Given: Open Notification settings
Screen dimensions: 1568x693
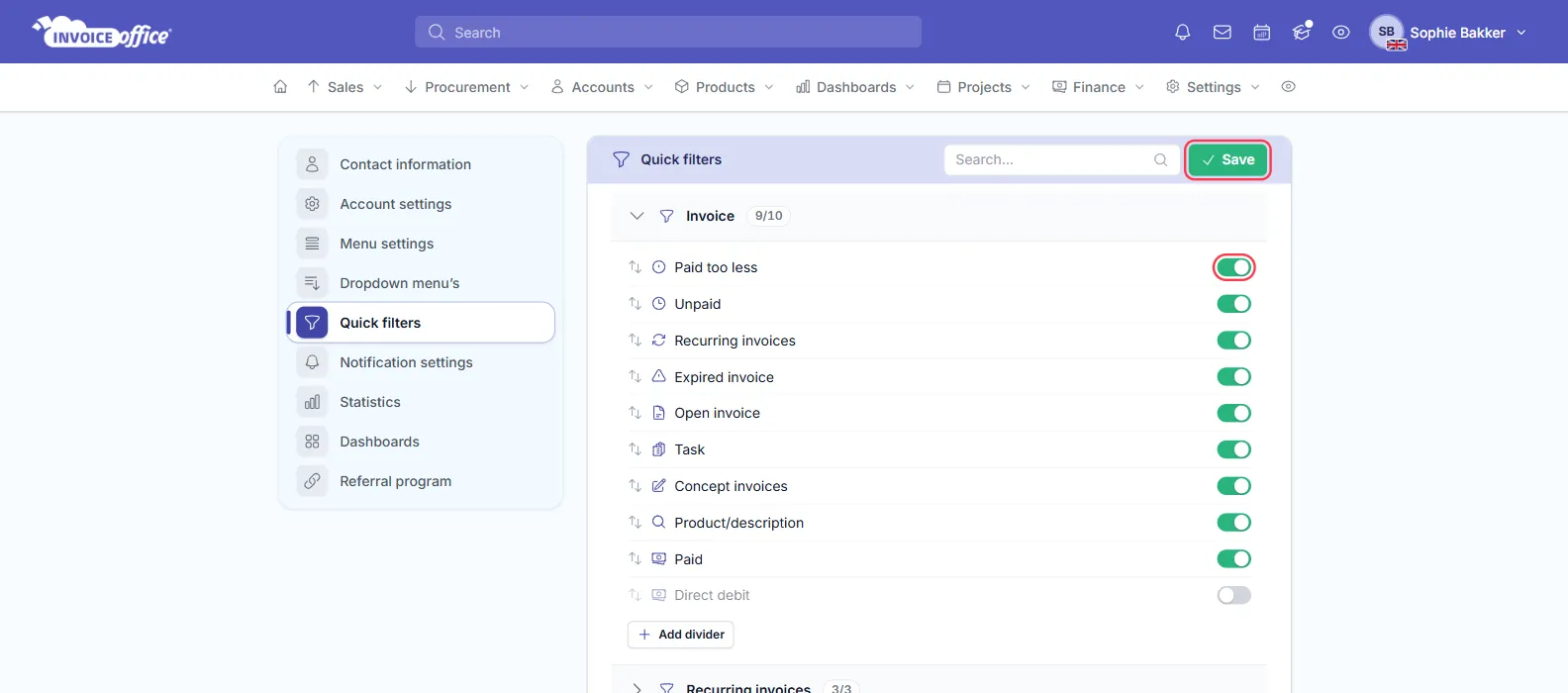Looking at the screenshot, I should click(421, 362).
